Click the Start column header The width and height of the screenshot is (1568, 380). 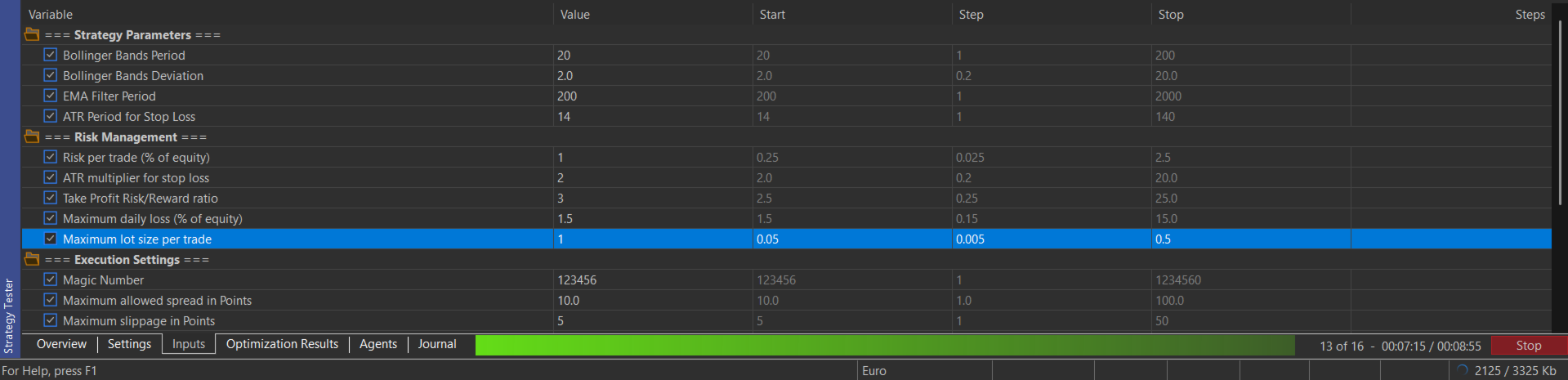(x=852, y=14)
